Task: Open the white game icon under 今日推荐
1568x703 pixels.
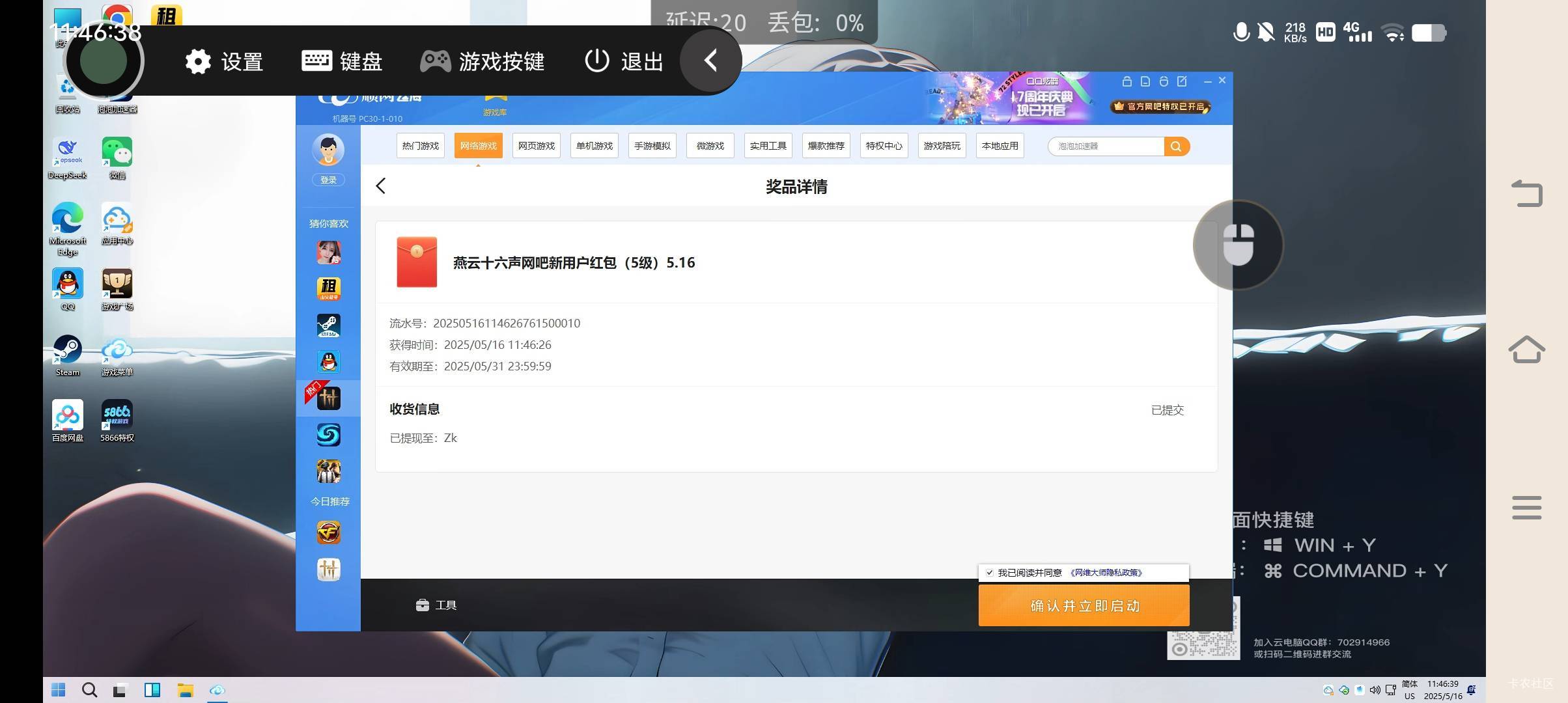Action: click(328, 570)
